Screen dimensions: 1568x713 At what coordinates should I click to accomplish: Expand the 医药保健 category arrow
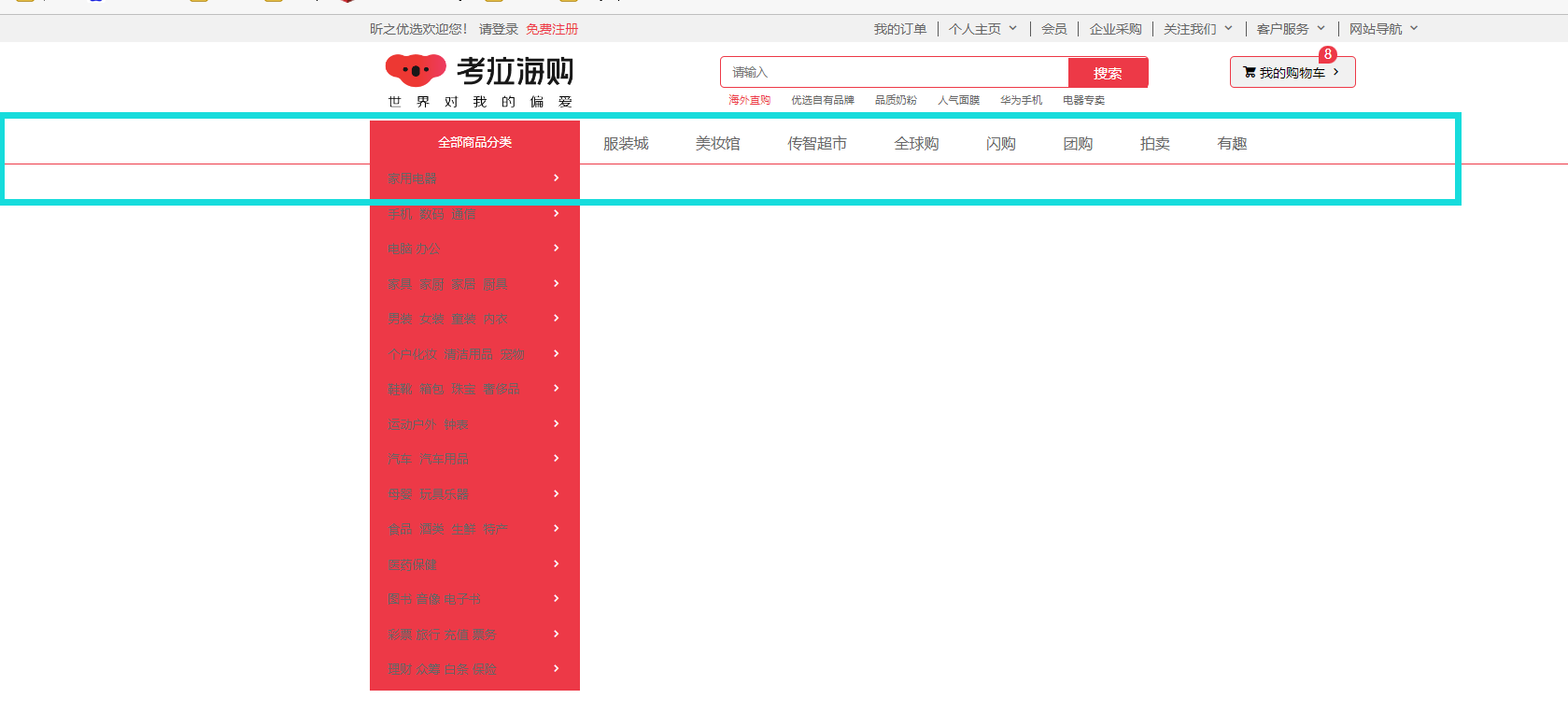point(557,563)
